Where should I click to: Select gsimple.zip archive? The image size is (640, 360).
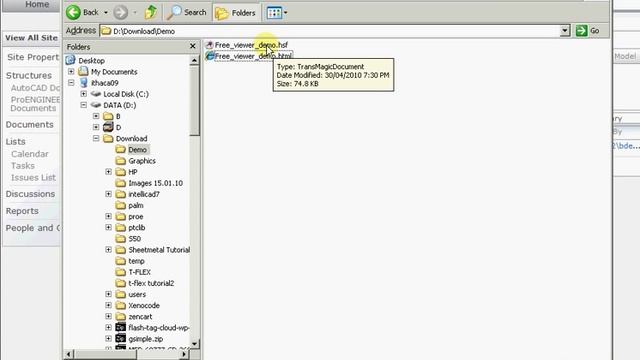(145, 339)
